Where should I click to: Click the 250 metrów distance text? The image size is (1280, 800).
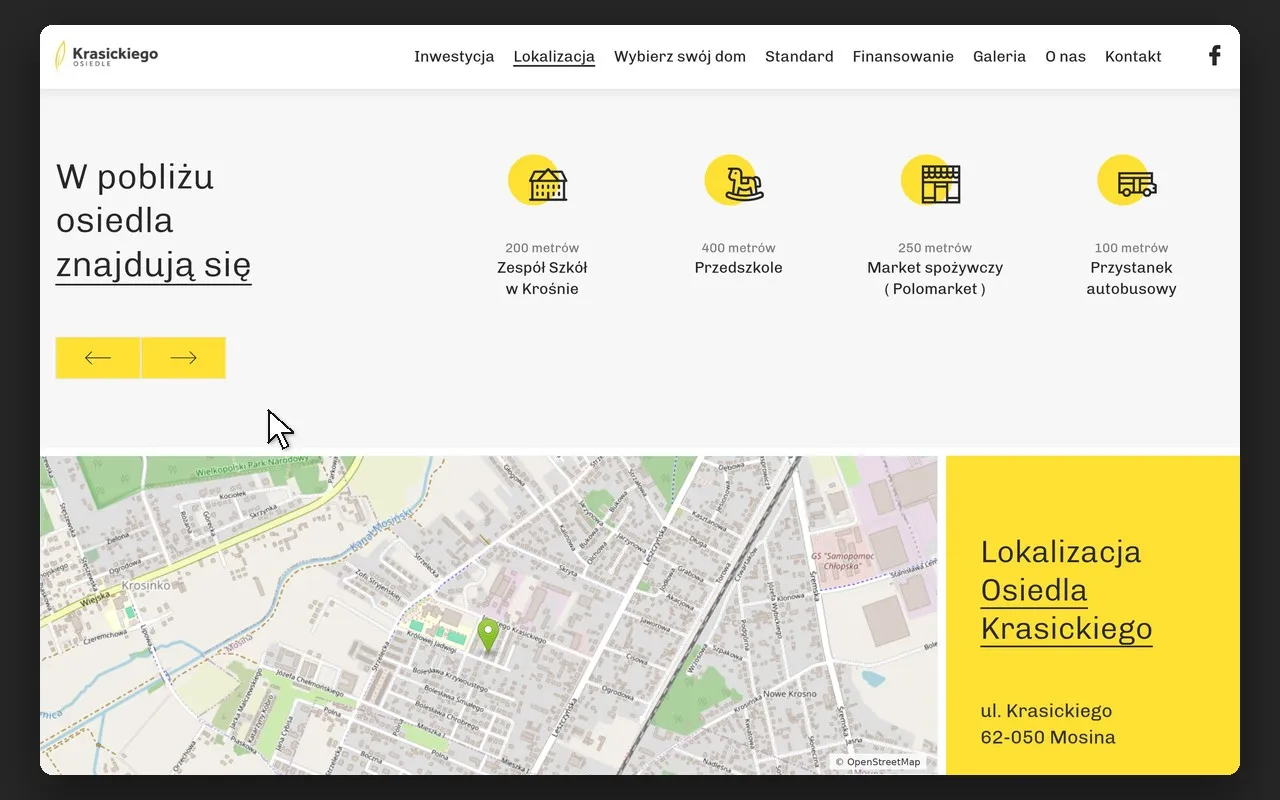point(935,248)
